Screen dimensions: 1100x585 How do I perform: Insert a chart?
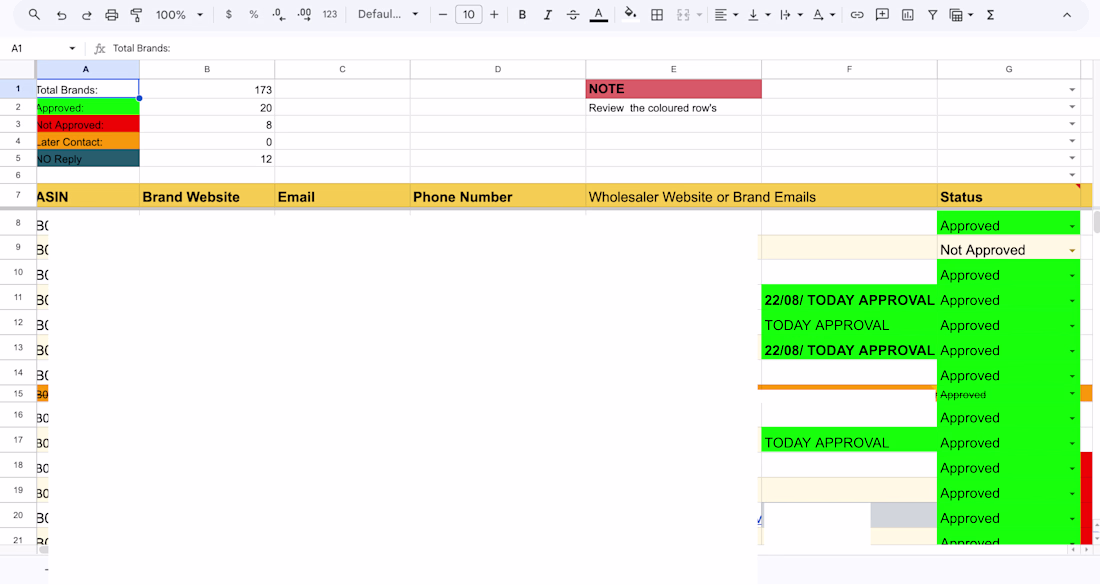tap(907, 14)
